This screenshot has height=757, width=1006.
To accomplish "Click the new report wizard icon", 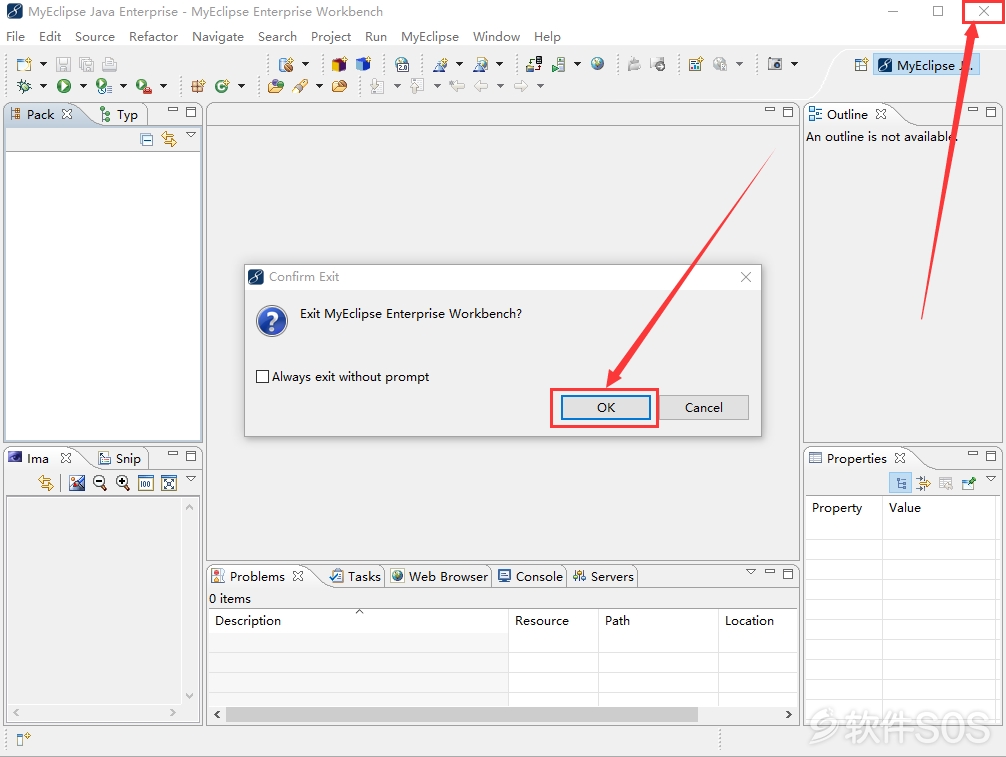I will (x=695, y=64).
